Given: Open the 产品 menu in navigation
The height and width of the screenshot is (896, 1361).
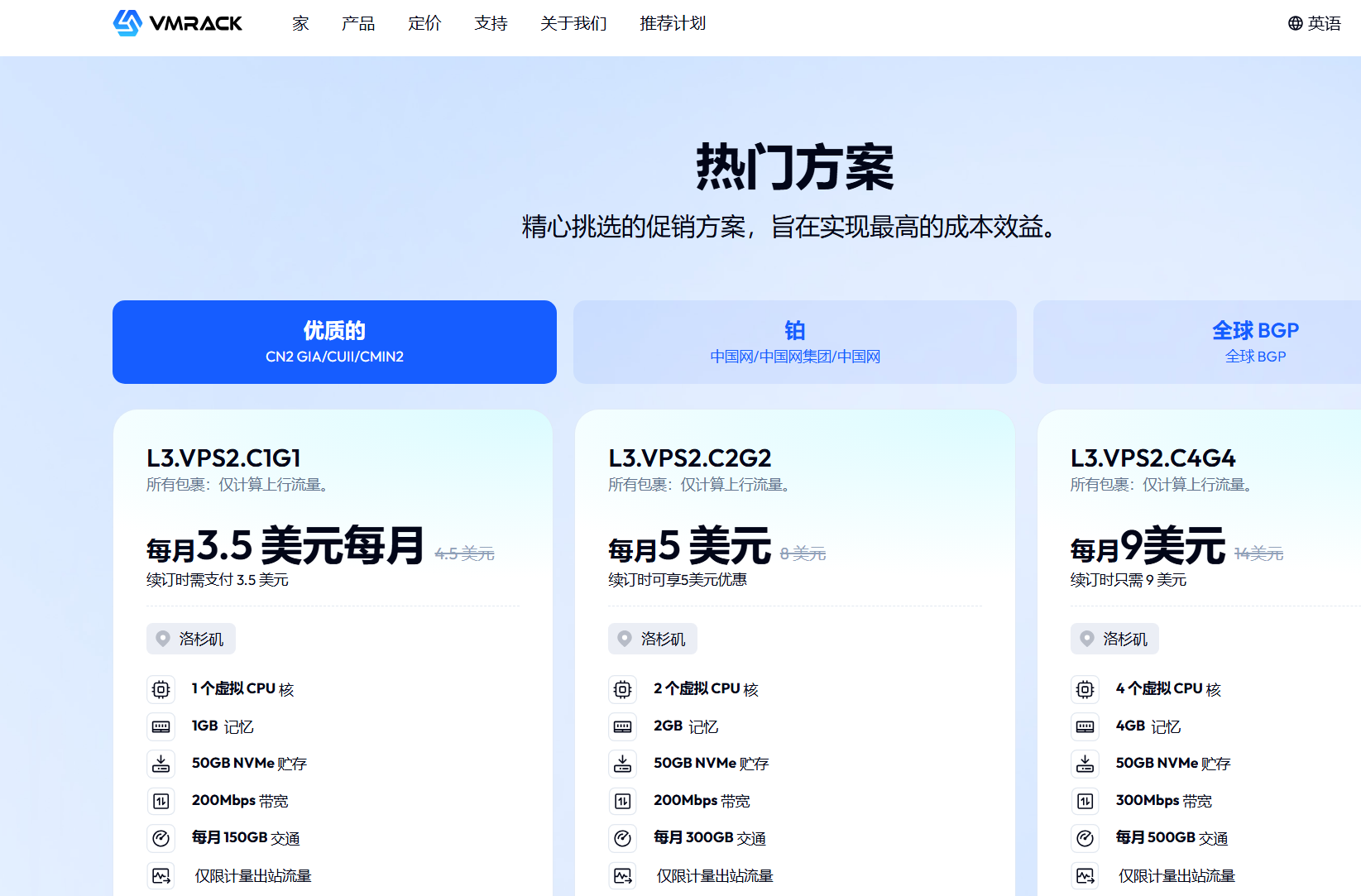Looking at the screenshot, I should (357, 23).
